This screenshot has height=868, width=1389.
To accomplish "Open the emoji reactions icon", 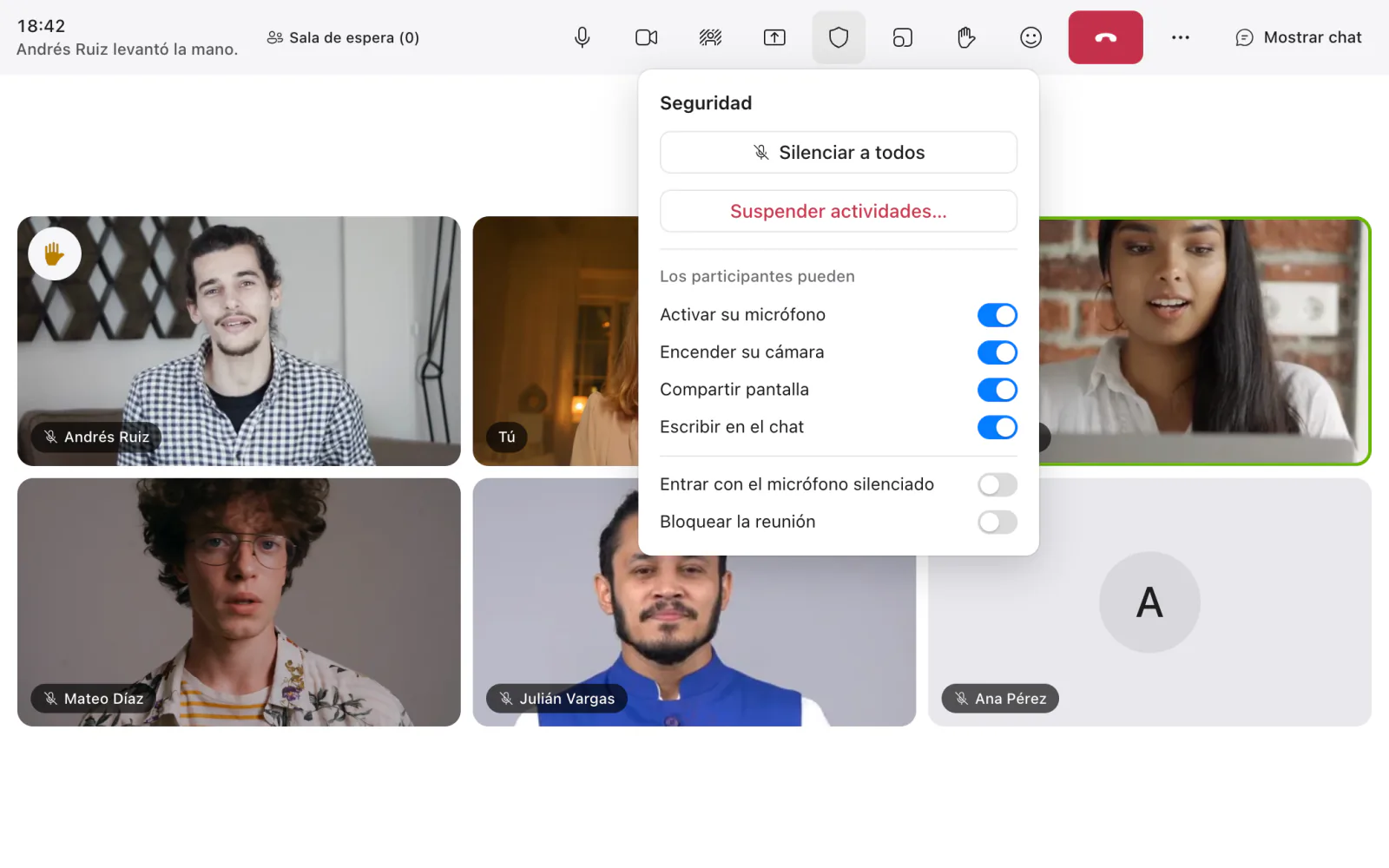I will [1030, 37].
